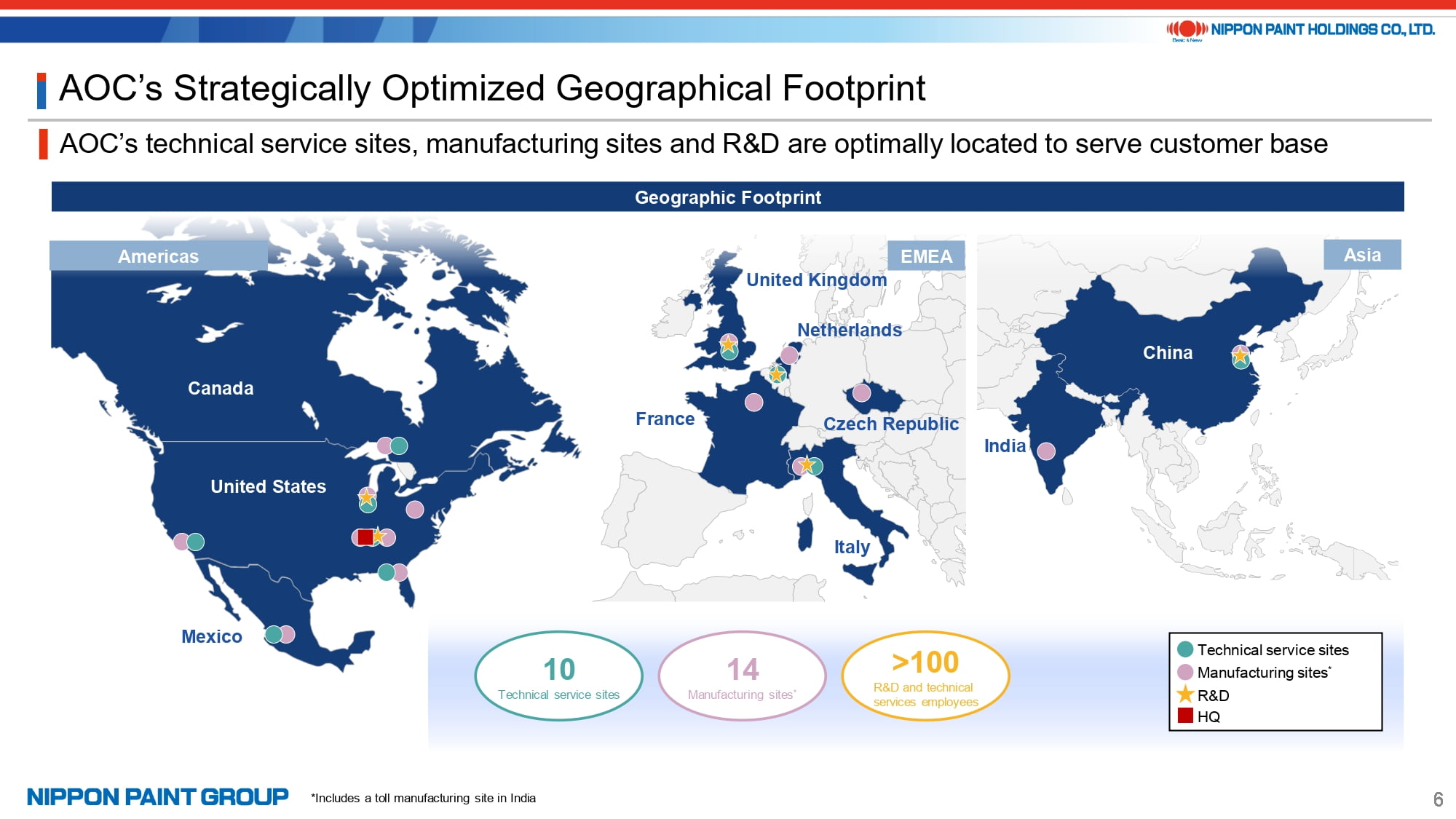Select the pink manufacturing marker in India

tap(1046, 451)
